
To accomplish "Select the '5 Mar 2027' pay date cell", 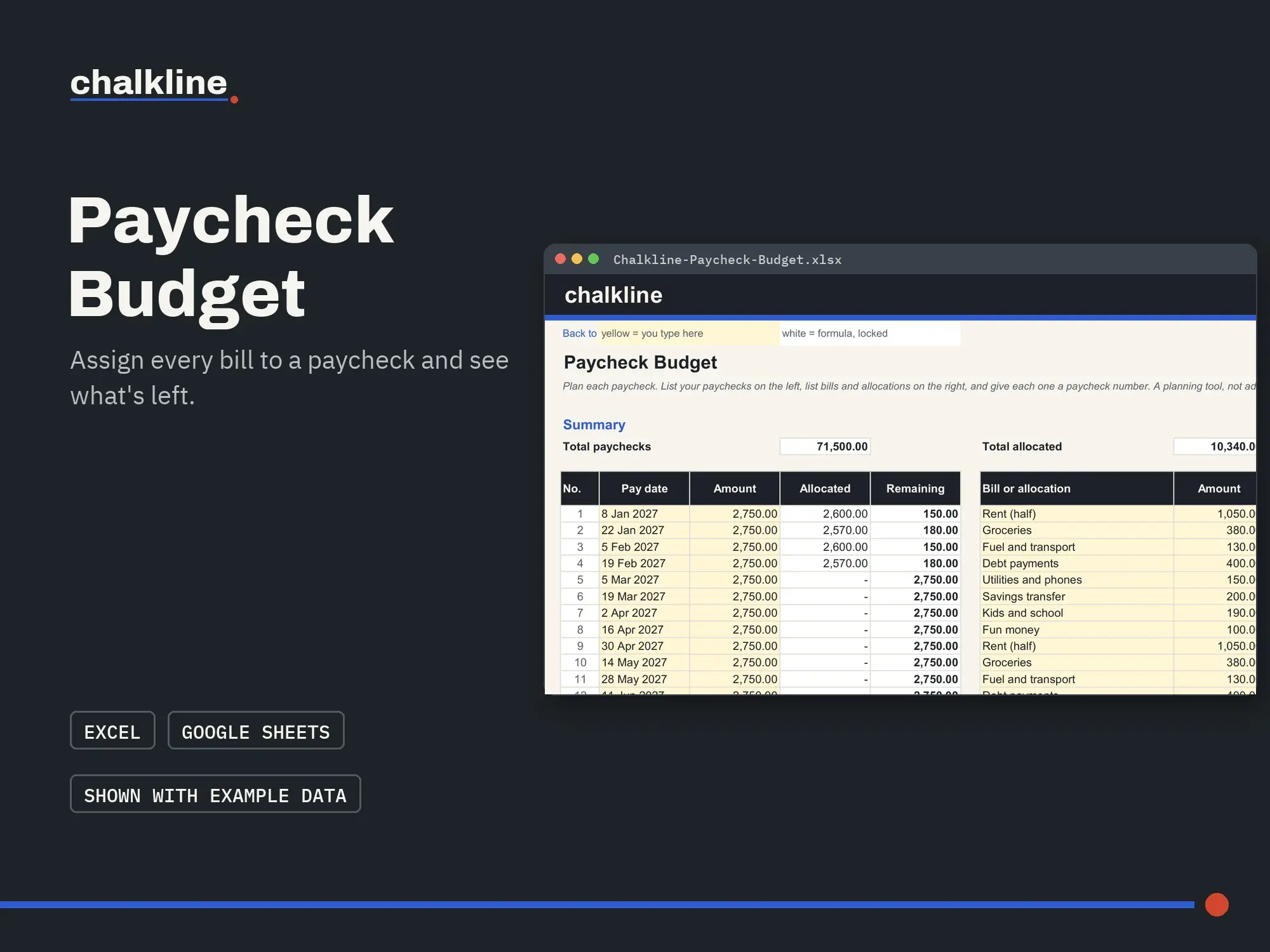I will 644,579.
